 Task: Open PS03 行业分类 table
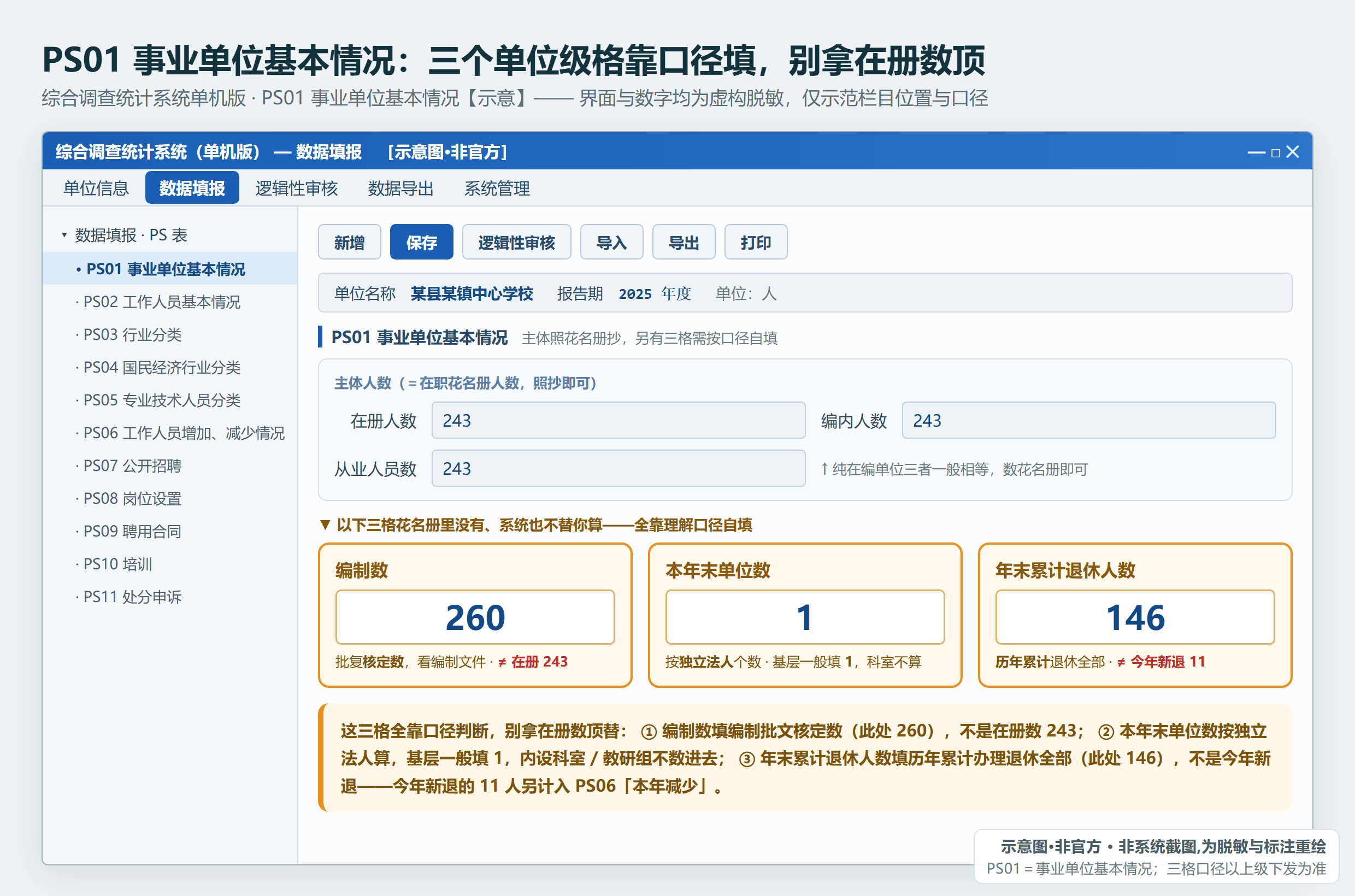click(170, 334)
